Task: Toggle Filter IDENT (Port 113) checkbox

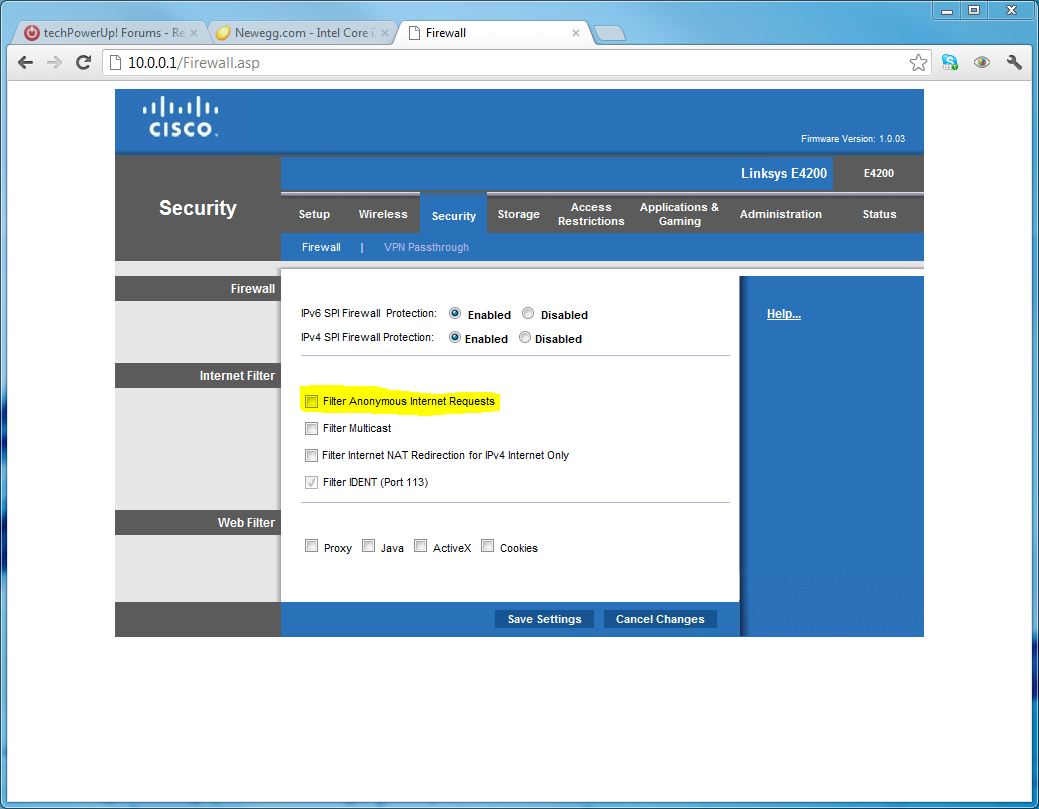Action: click(x=311, y=482)
